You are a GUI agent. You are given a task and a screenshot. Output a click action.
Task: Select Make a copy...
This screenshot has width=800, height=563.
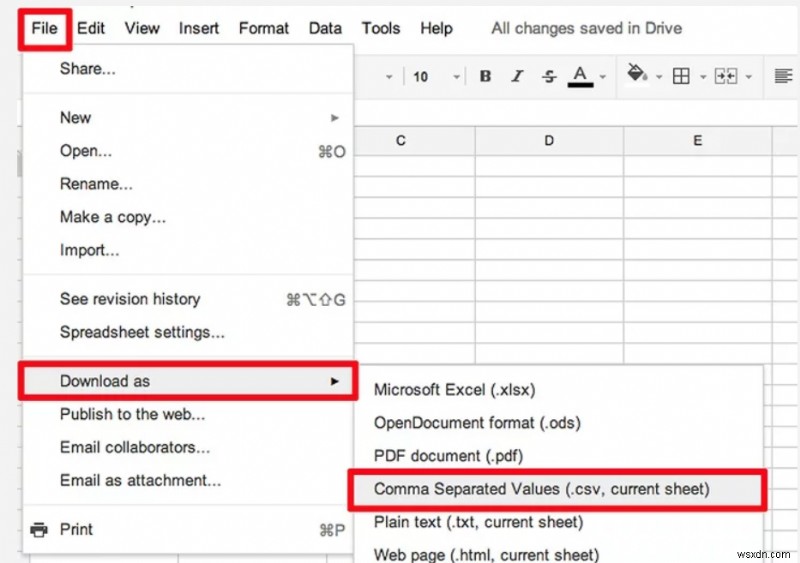(188, 217)
